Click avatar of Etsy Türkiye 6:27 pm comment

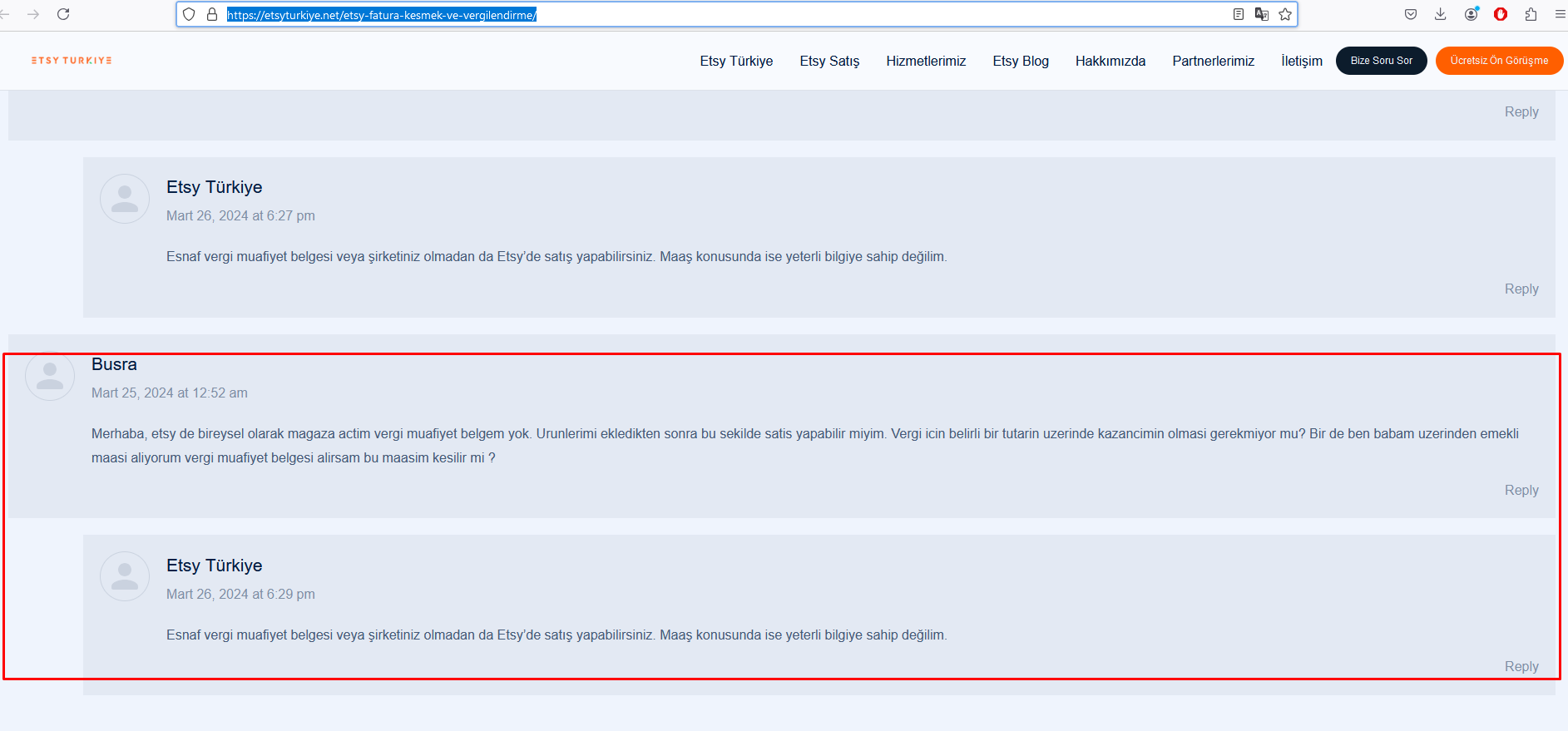125,199
